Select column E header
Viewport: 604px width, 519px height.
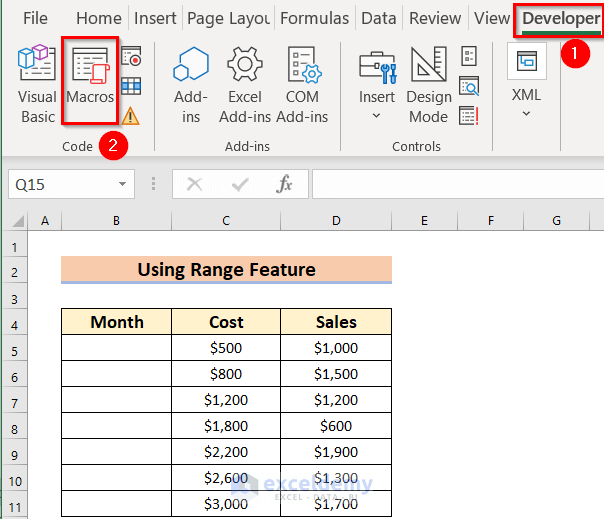[424, 221]
